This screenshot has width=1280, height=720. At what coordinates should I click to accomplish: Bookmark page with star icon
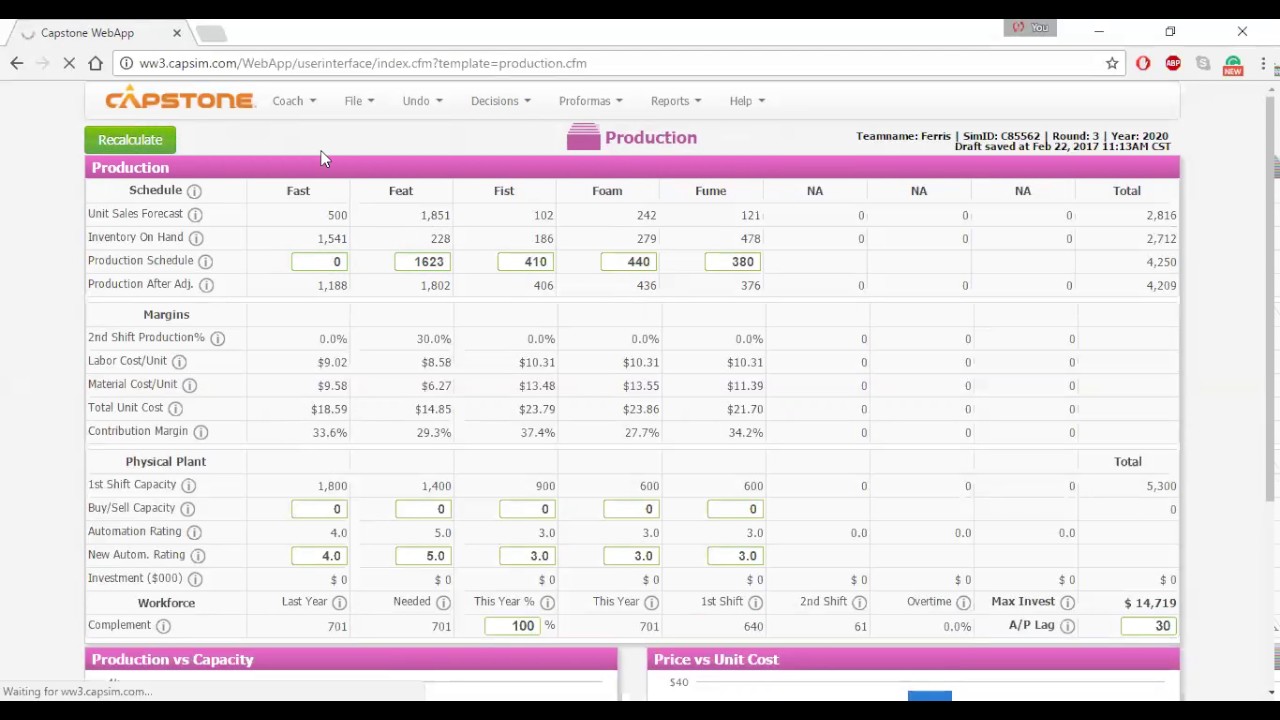[x=1112, y=63]
